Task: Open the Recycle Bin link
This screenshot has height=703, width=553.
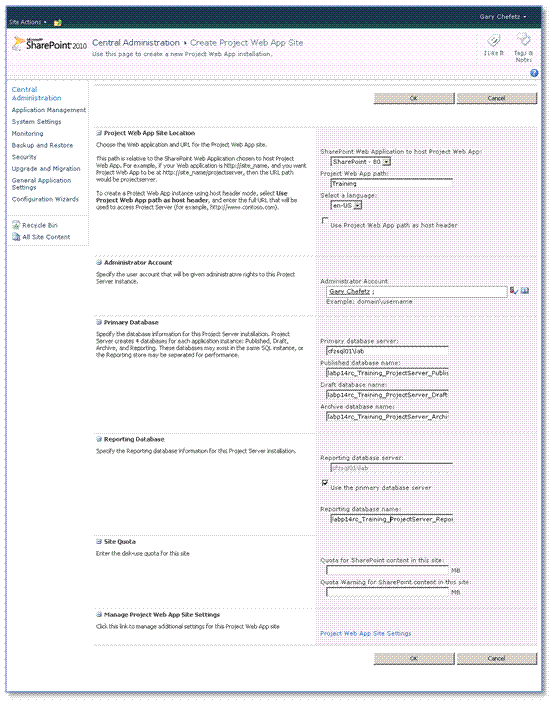Action: click(40, 226)
